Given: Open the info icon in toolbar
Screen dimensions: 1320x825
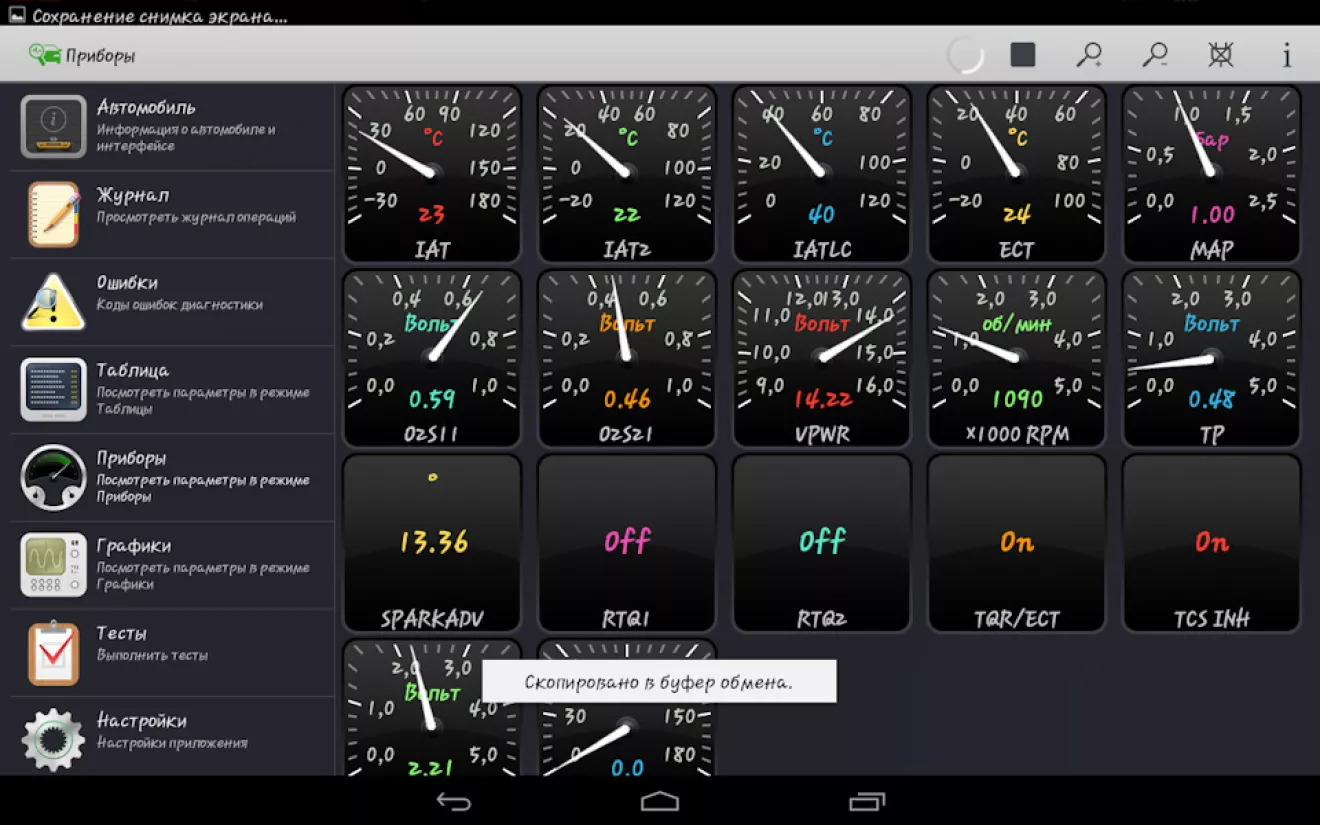Looking at the screenshot, I should pyautogui.click(x=1287, y=55).
